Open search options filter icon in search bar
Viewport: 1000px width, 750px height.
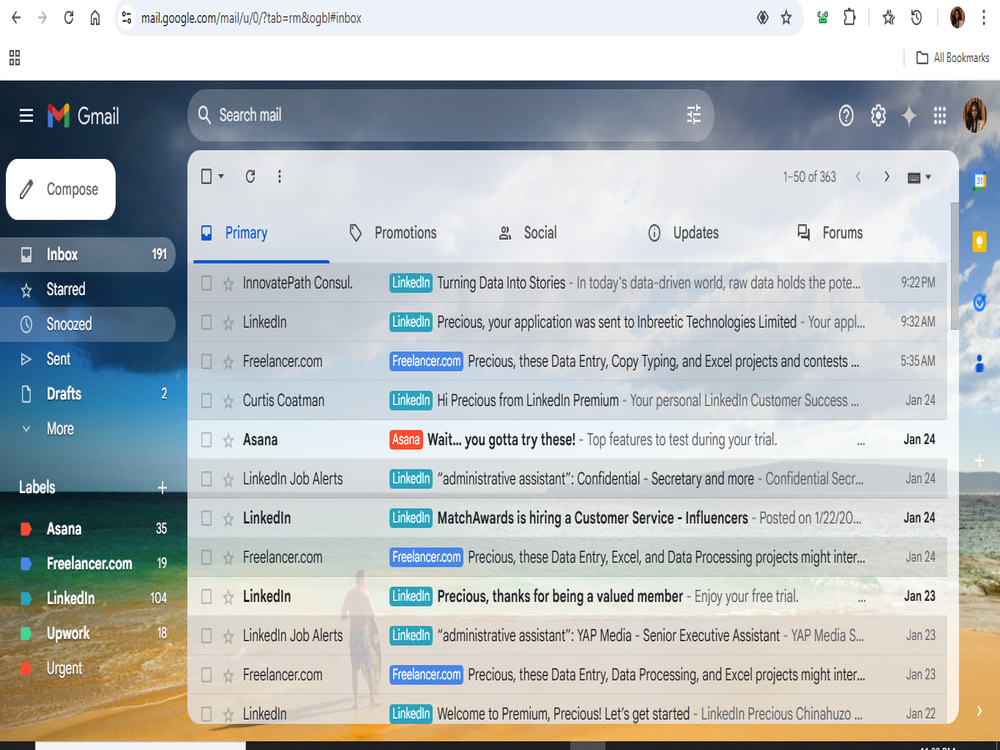point(693,115)
